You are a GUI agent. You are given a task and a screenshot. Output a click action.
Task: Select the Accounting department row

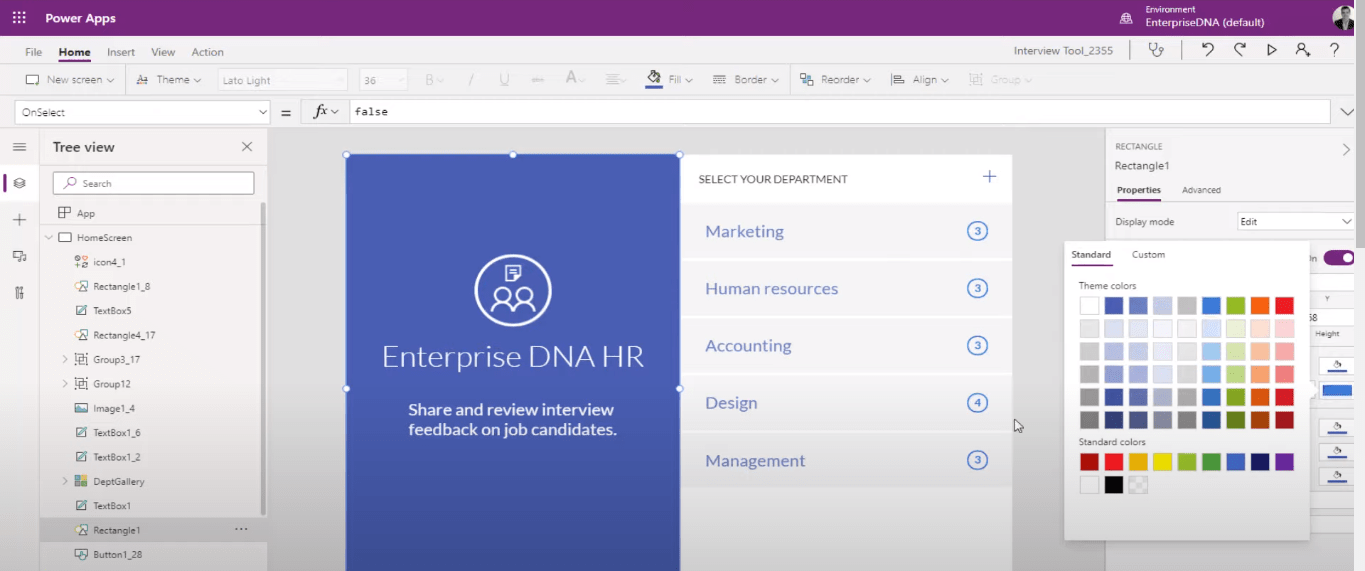tap(846, 345)
